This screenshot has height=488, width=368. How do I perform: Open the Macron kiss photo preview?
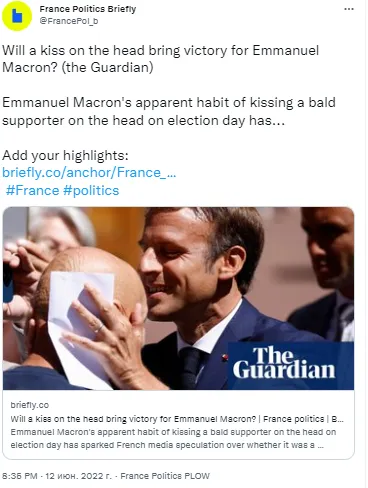[178, 298]
